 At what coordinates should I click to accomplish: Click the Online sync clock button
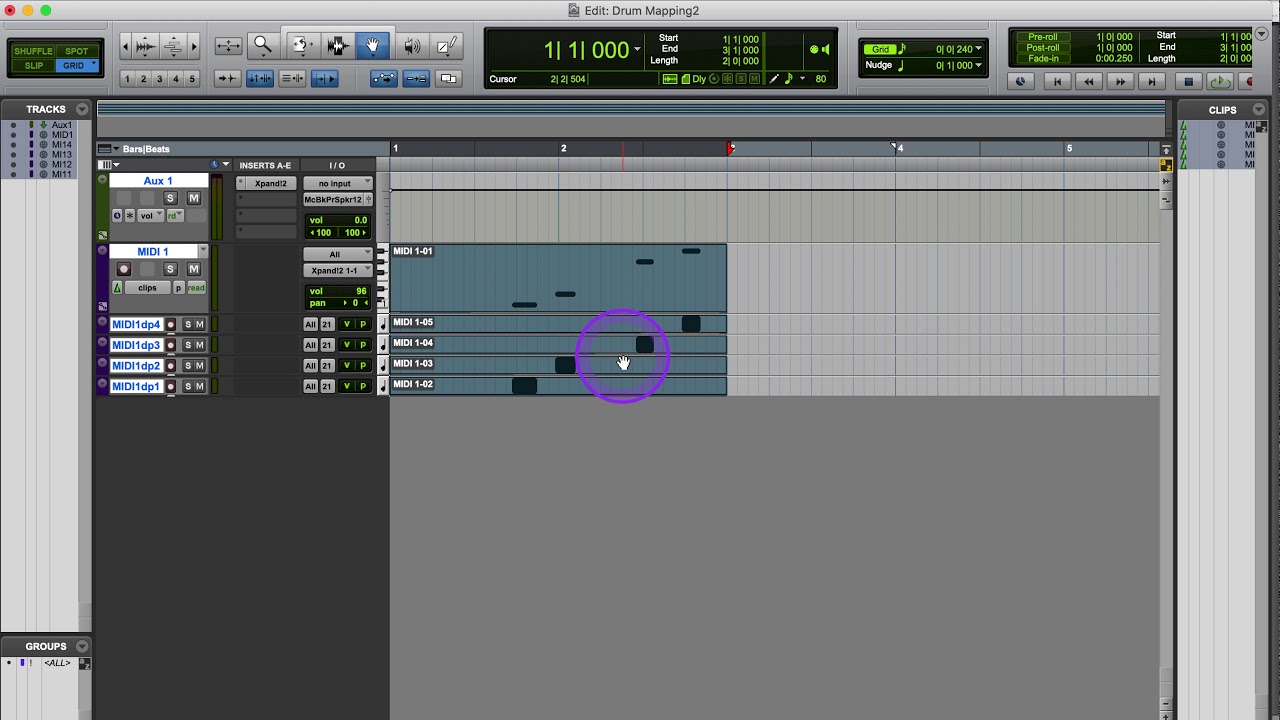[x=1020, y=82]
